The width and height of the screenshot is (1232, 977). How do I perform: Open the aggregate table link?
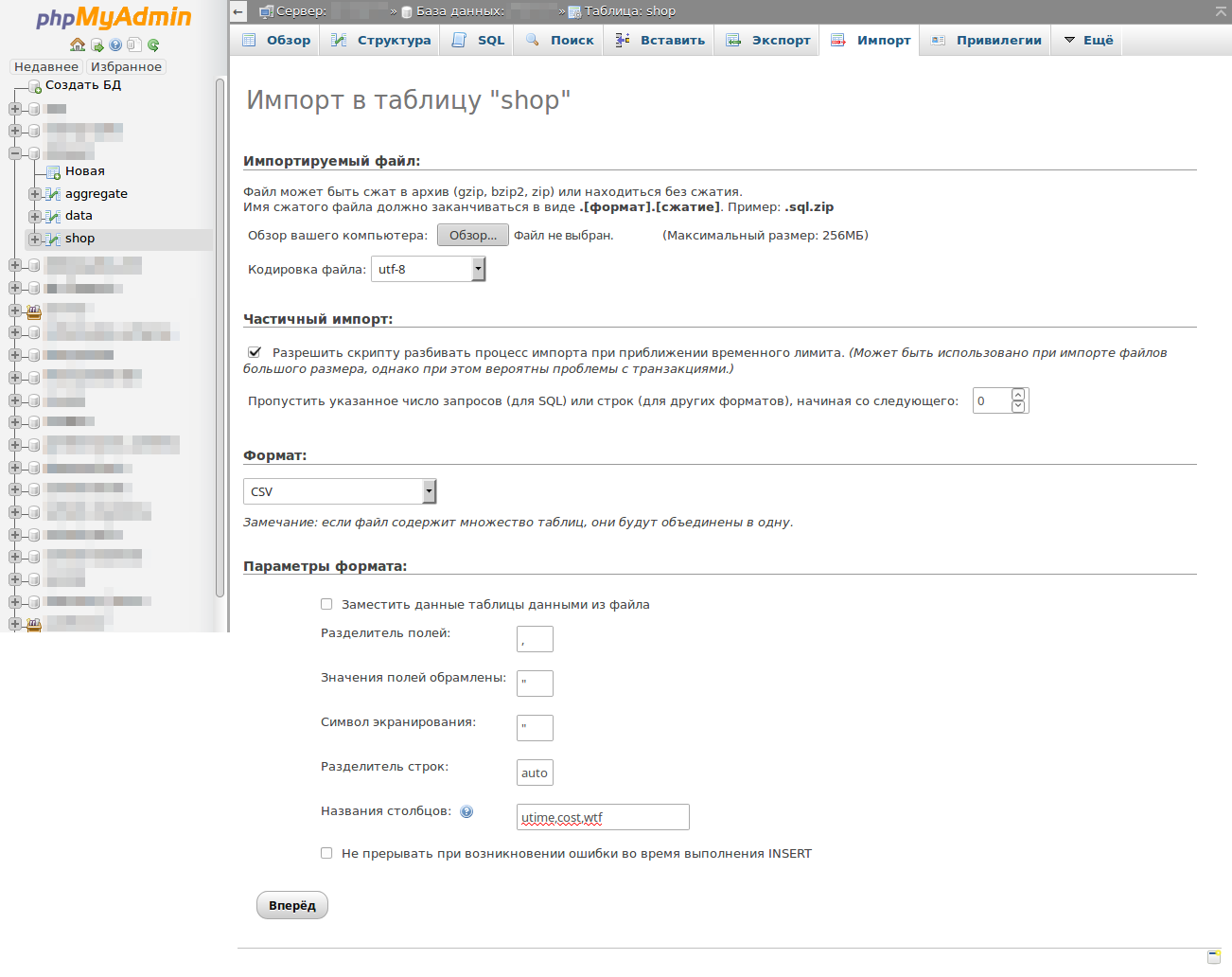point(97,194)
